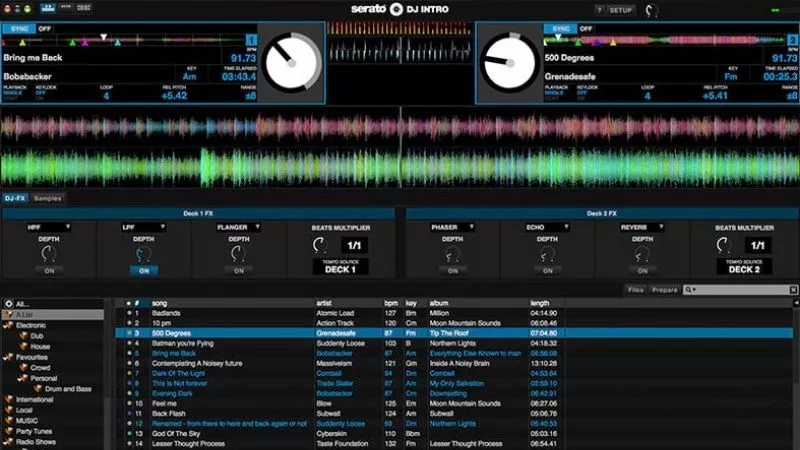Click the Drum and Bass crate icon
This screenshot has width=800, height=450.
click(38, 389)
